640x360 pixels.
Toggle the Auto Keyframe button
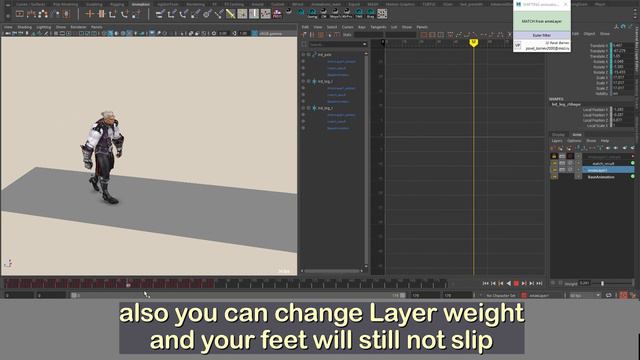(623, 295)
